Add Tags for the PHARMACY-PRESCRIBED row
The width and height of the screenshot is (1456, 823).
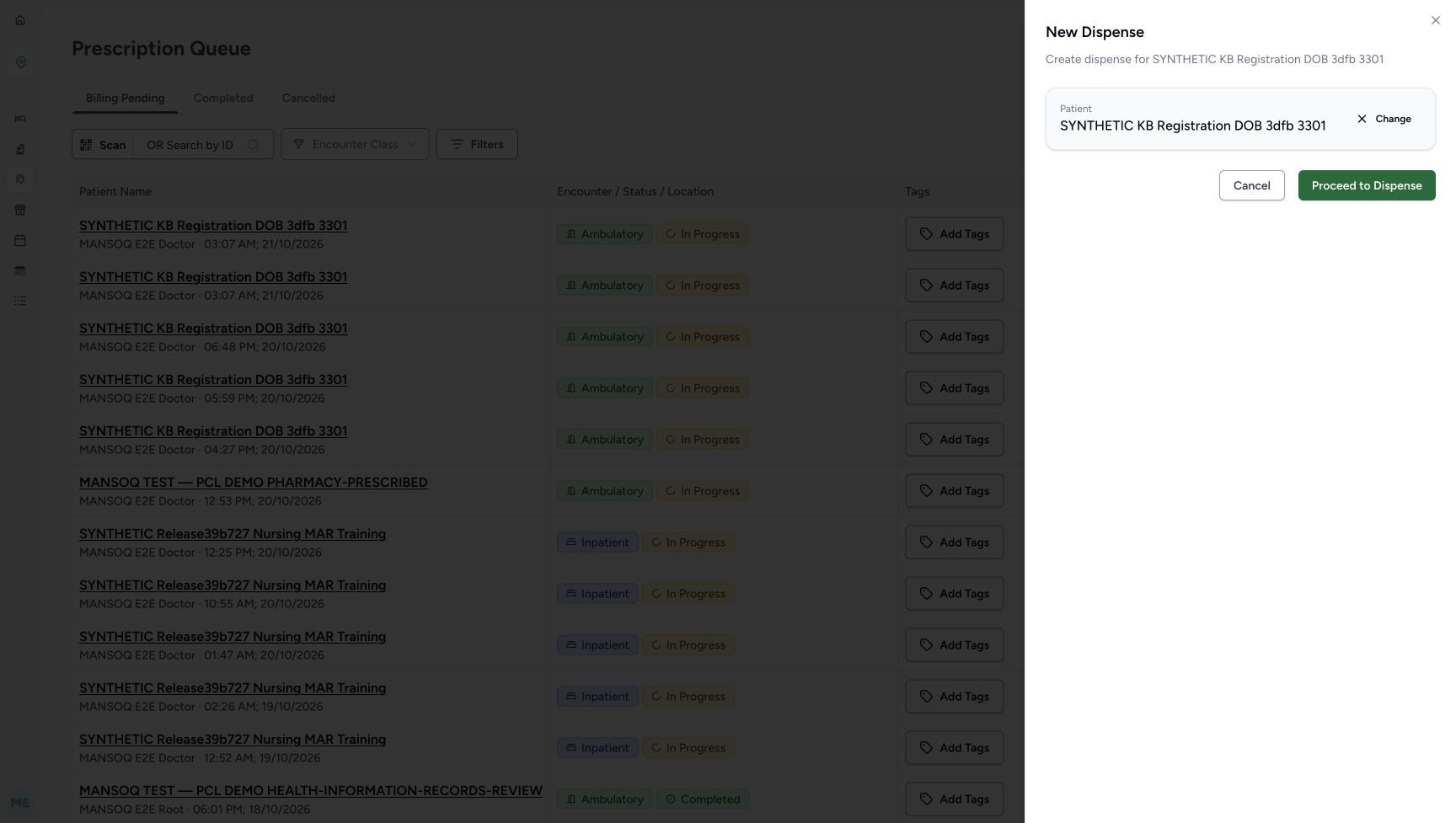click(954, 491)
